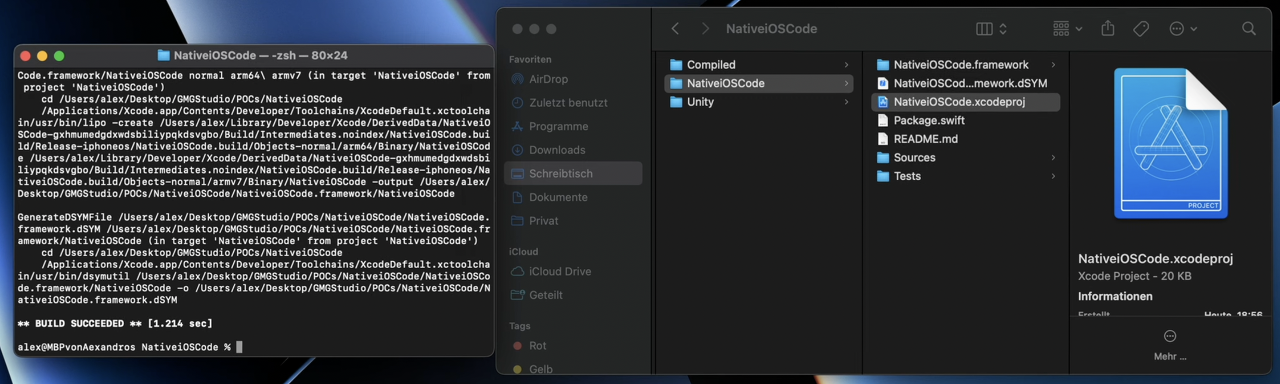
Task: Expand the Unity folder chevron
Action: click(x=846, y=102)
